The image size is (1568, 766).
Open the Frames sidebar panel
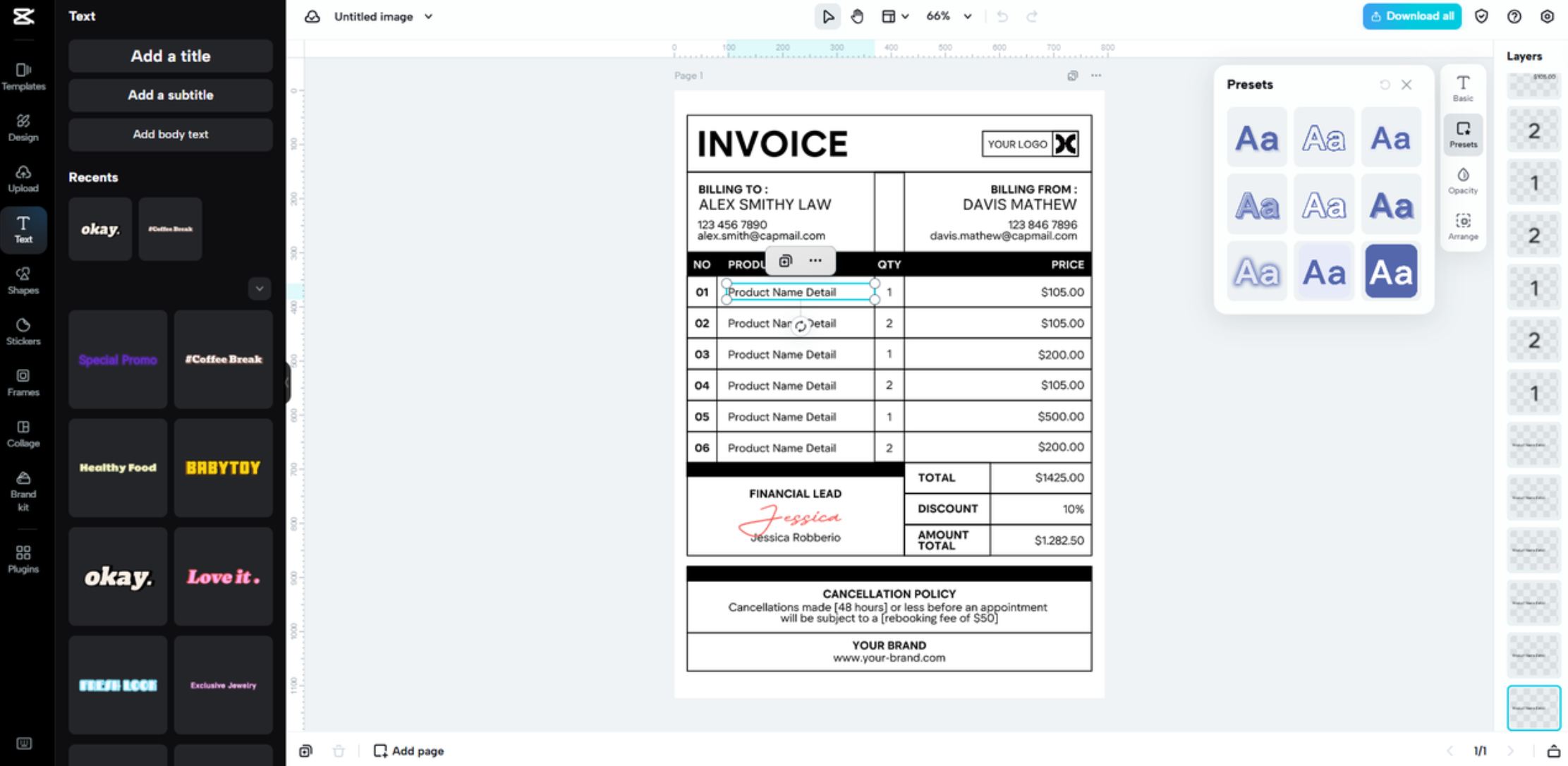click(23, 382)
